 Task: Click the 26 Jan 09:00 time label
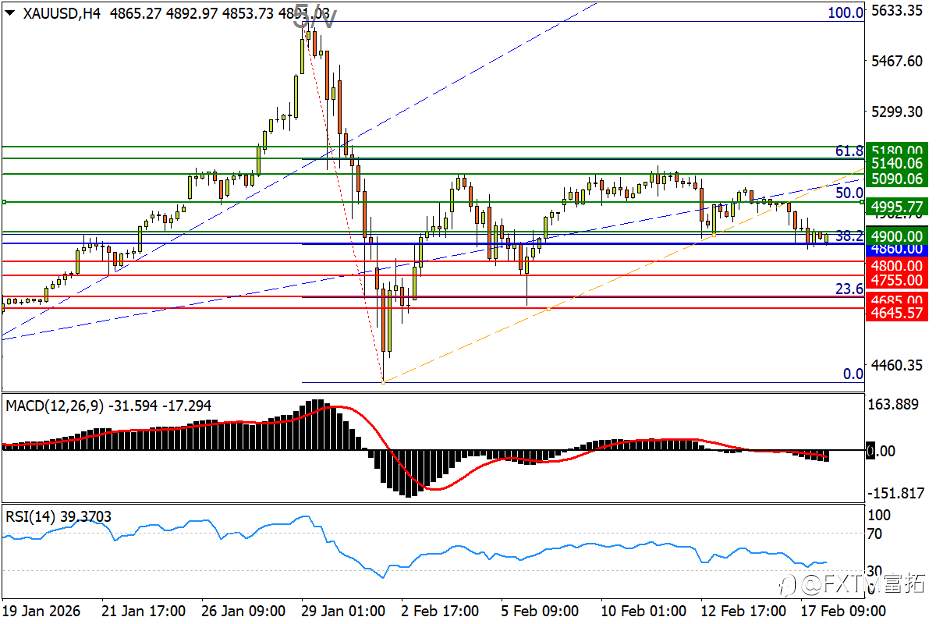pos(243,611)
